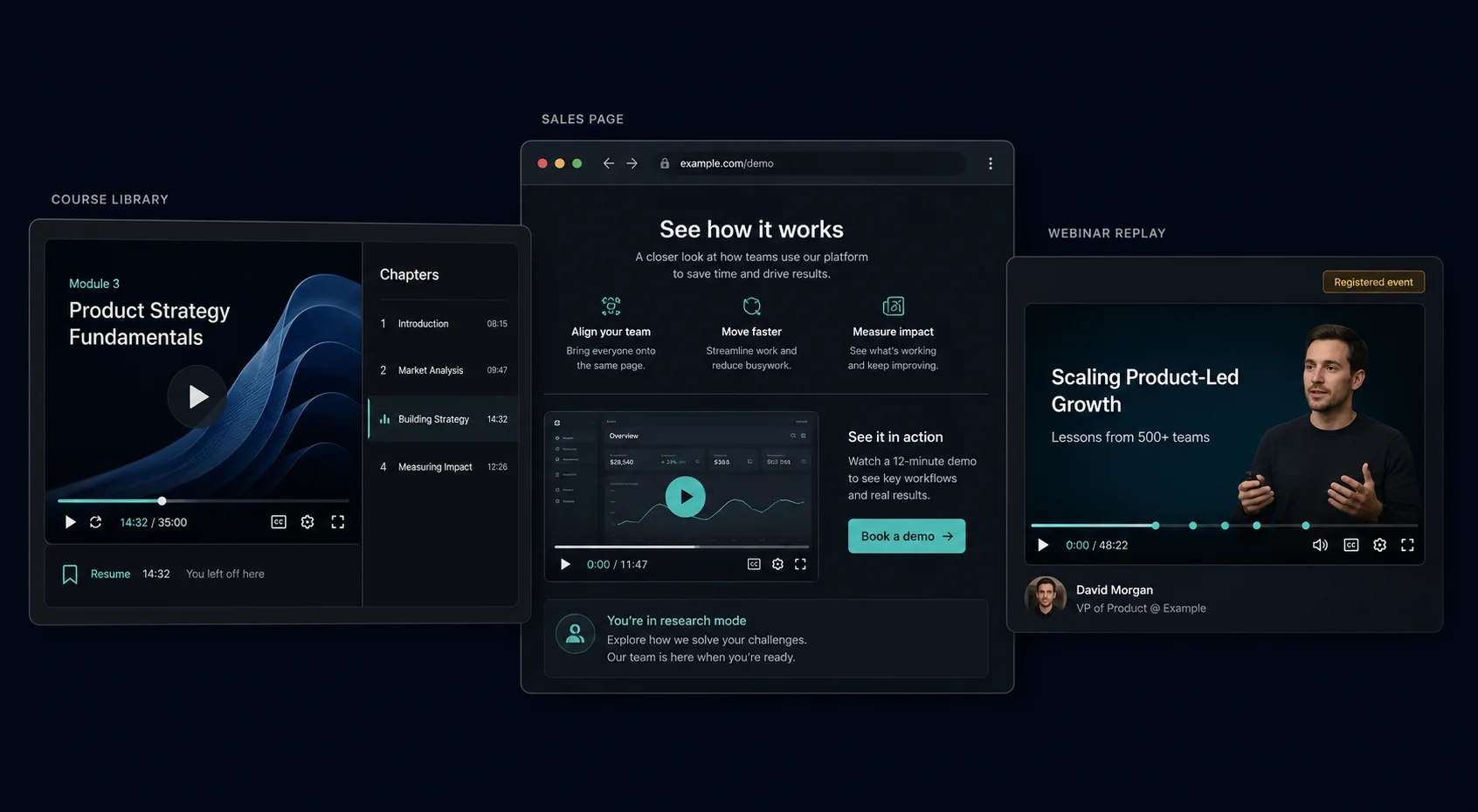This screenshot has width=1478, height=812.
Task: Click the Resume link
Action: point(110,574)
